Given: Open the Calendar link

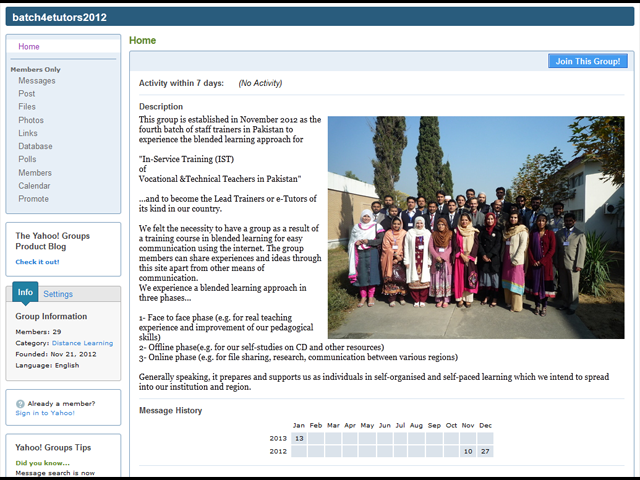Looking at the screenshot, I should click(x=34, y=186).
